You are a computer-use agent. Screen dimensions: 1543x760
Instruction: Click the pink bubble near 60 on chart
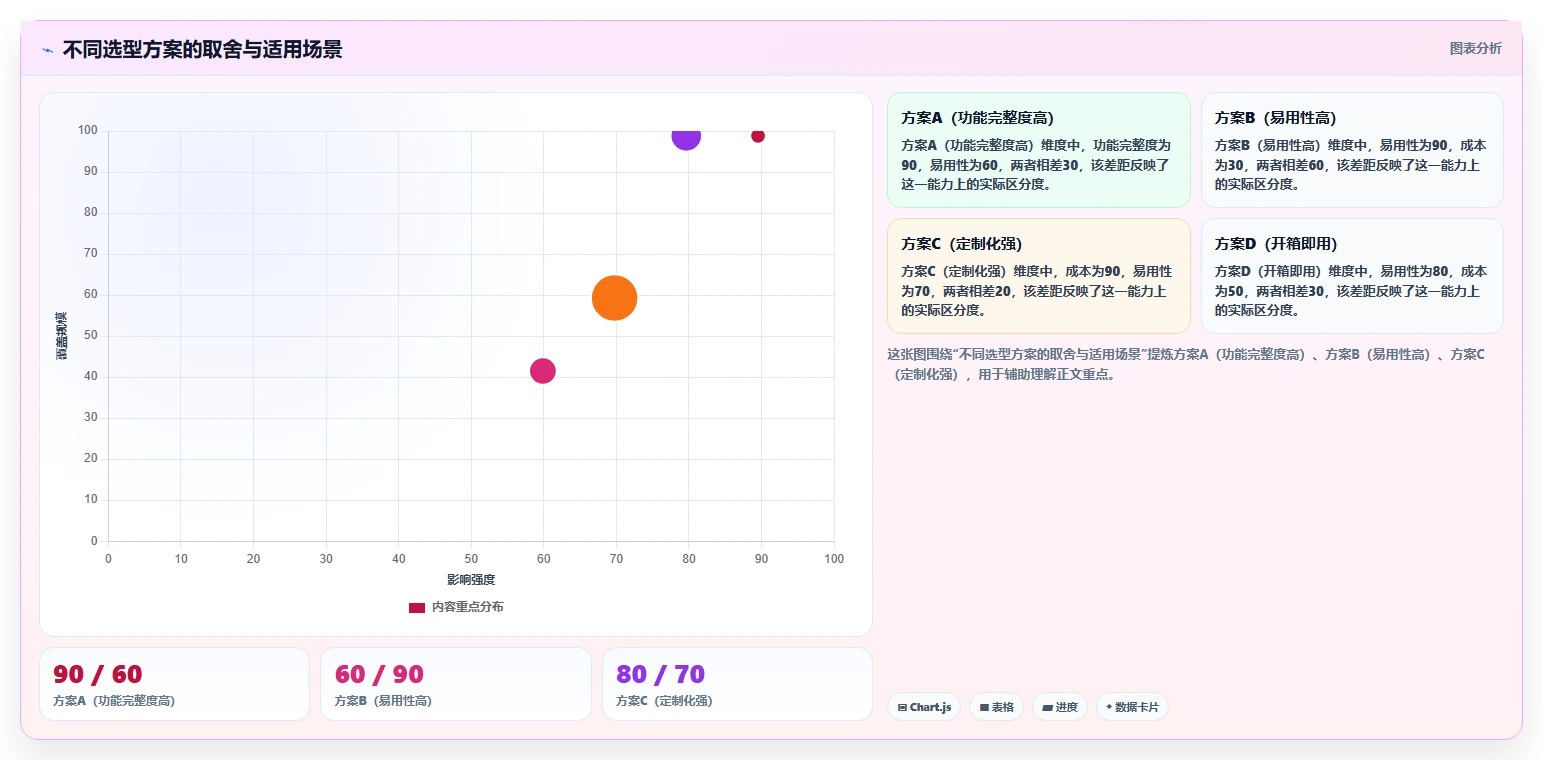coord(543,371)
